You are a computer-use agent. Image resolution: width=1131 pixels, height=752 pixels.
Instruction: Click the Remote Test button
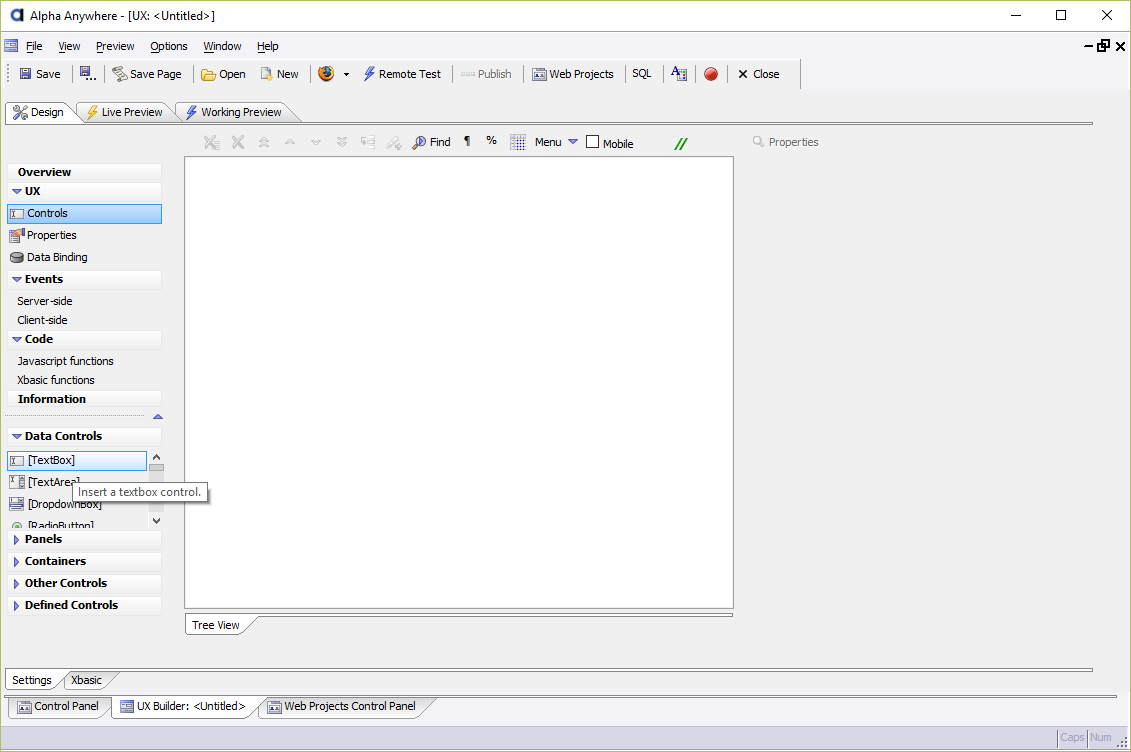402,74
